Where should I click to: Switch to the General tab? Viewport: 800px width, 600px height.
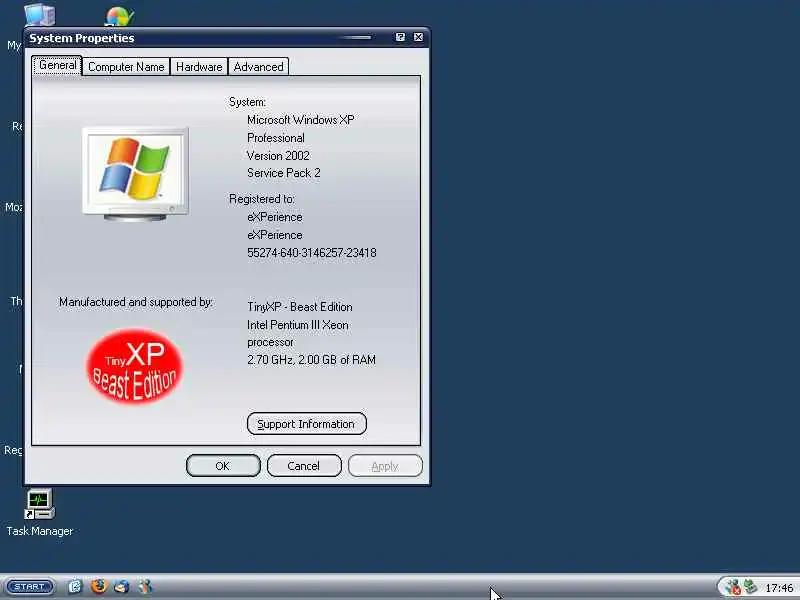(57, 65)
